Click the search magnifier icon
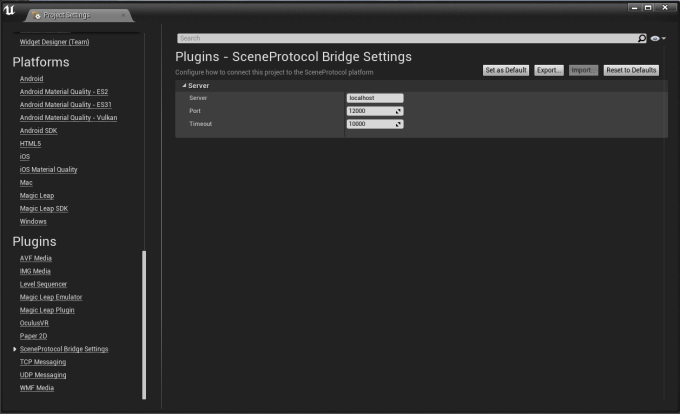 (642, 38)
